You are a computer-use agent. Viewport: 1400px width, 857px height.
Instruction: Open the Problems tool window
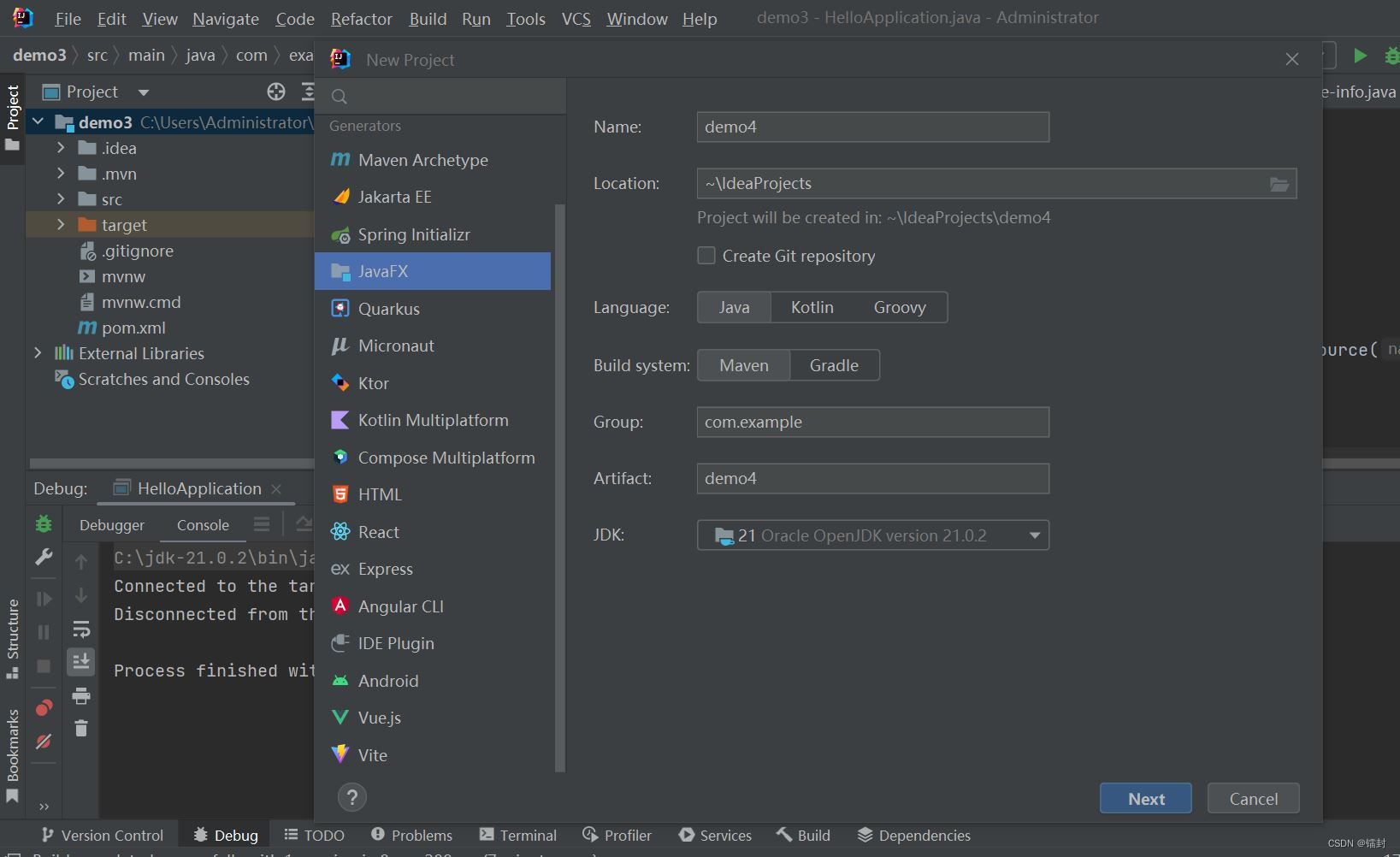412,836
